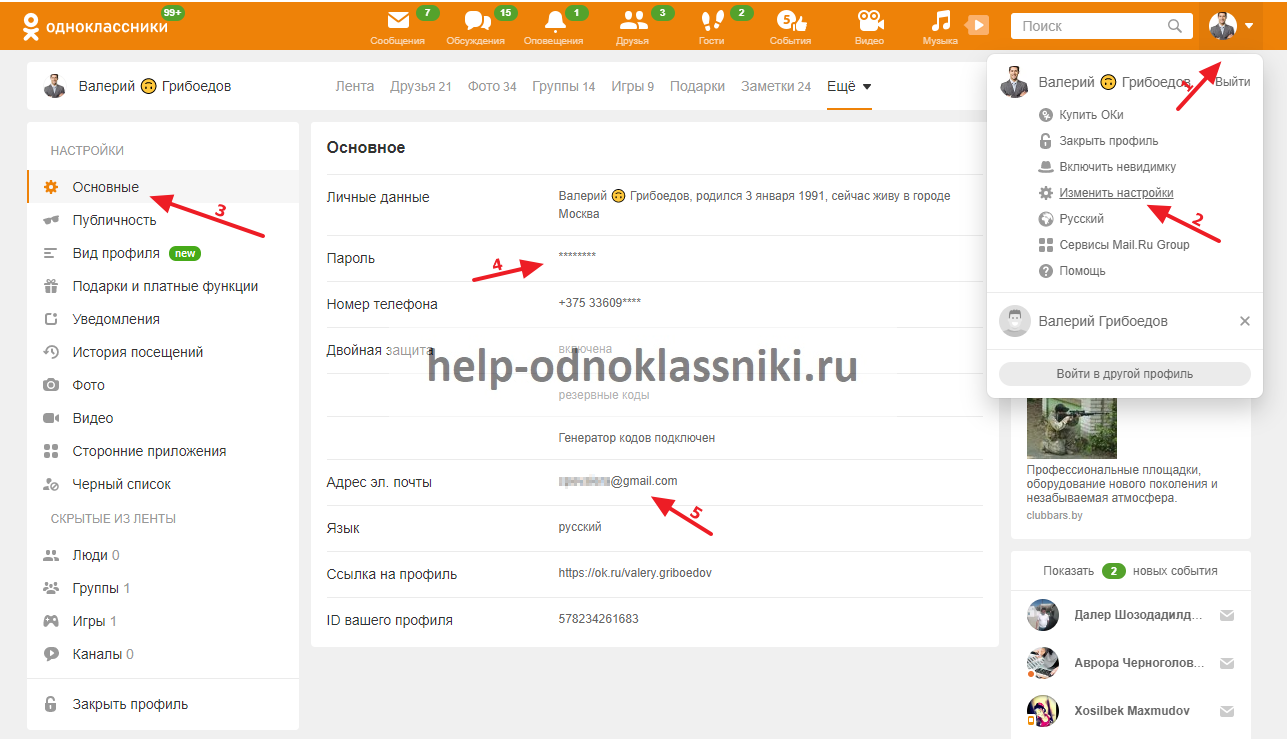Click the Поиск search input field
Viewport: 1287px width, 739px height.
(1090, 26)
